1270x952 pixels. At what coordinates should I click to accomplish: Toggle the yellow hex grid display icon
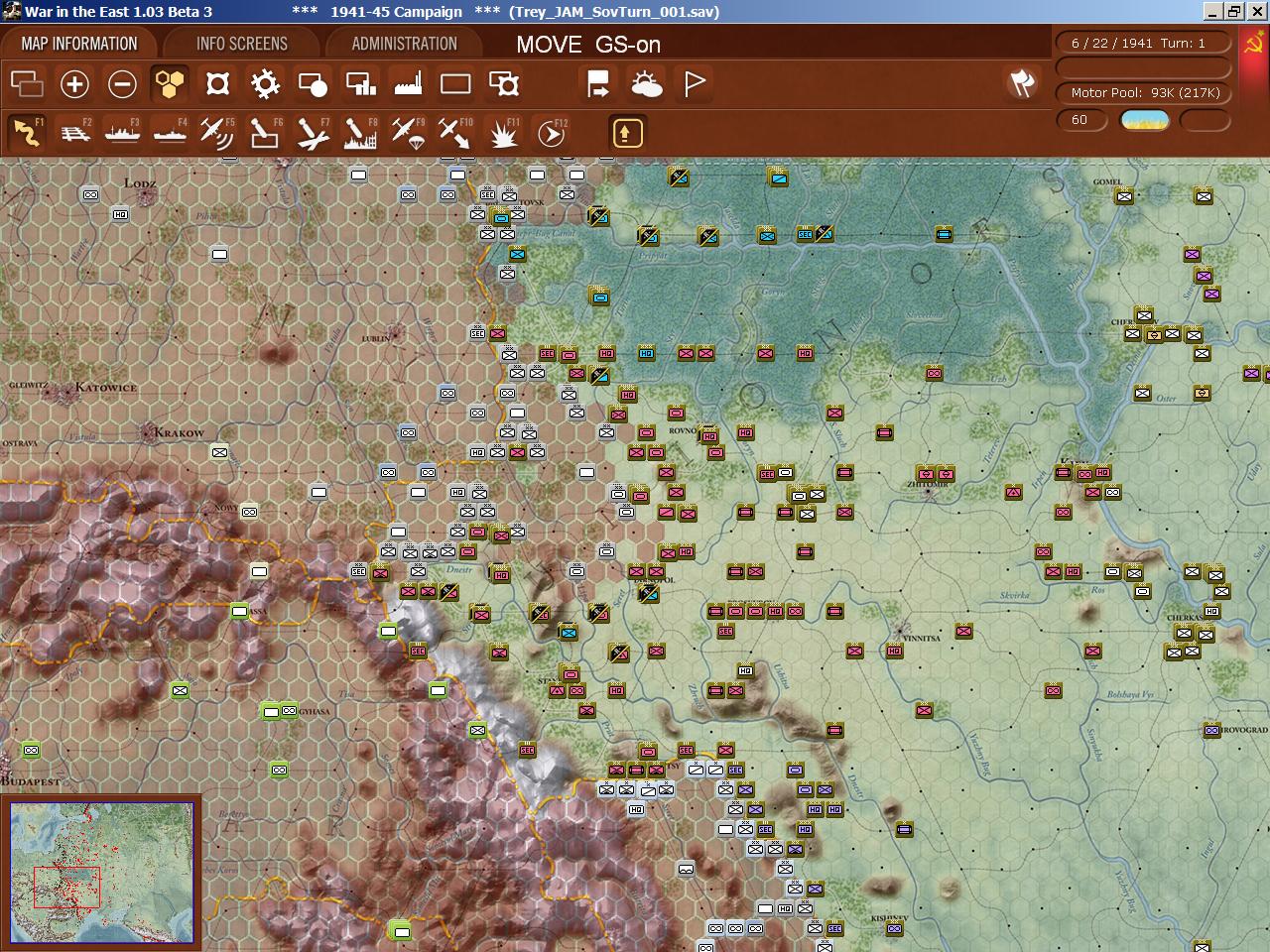point(170,84)
